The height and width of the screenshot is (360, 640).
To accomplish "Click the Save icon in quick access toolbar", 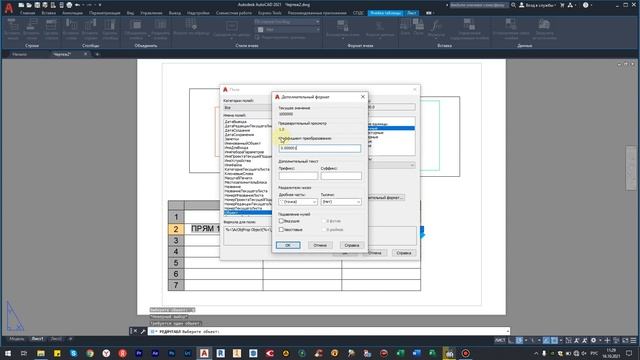I will click(x=37, y=5).
